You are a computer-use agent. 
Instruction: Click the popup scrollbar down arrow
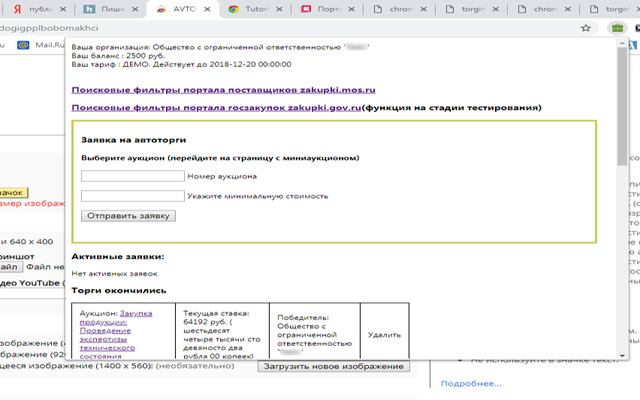622,356
